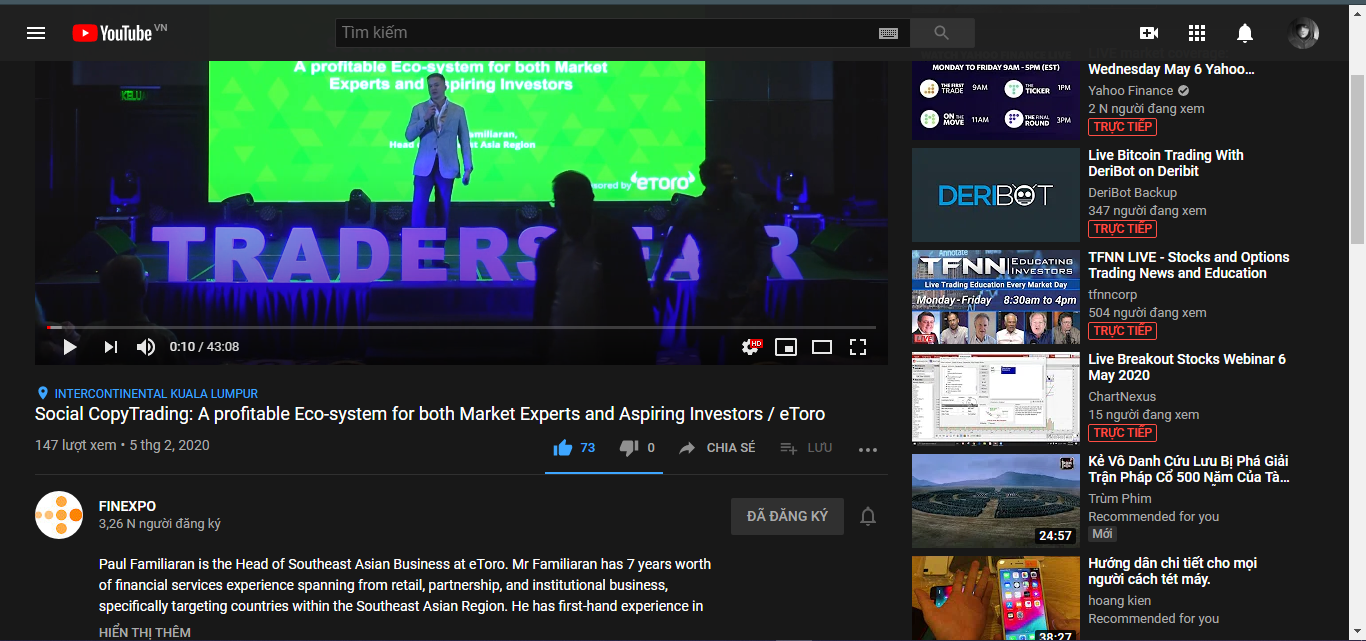Open Hướng dẫn chi tiết video thumbnail
The height and width of the screenshot is (641, 1366).
tap(996, 598)
